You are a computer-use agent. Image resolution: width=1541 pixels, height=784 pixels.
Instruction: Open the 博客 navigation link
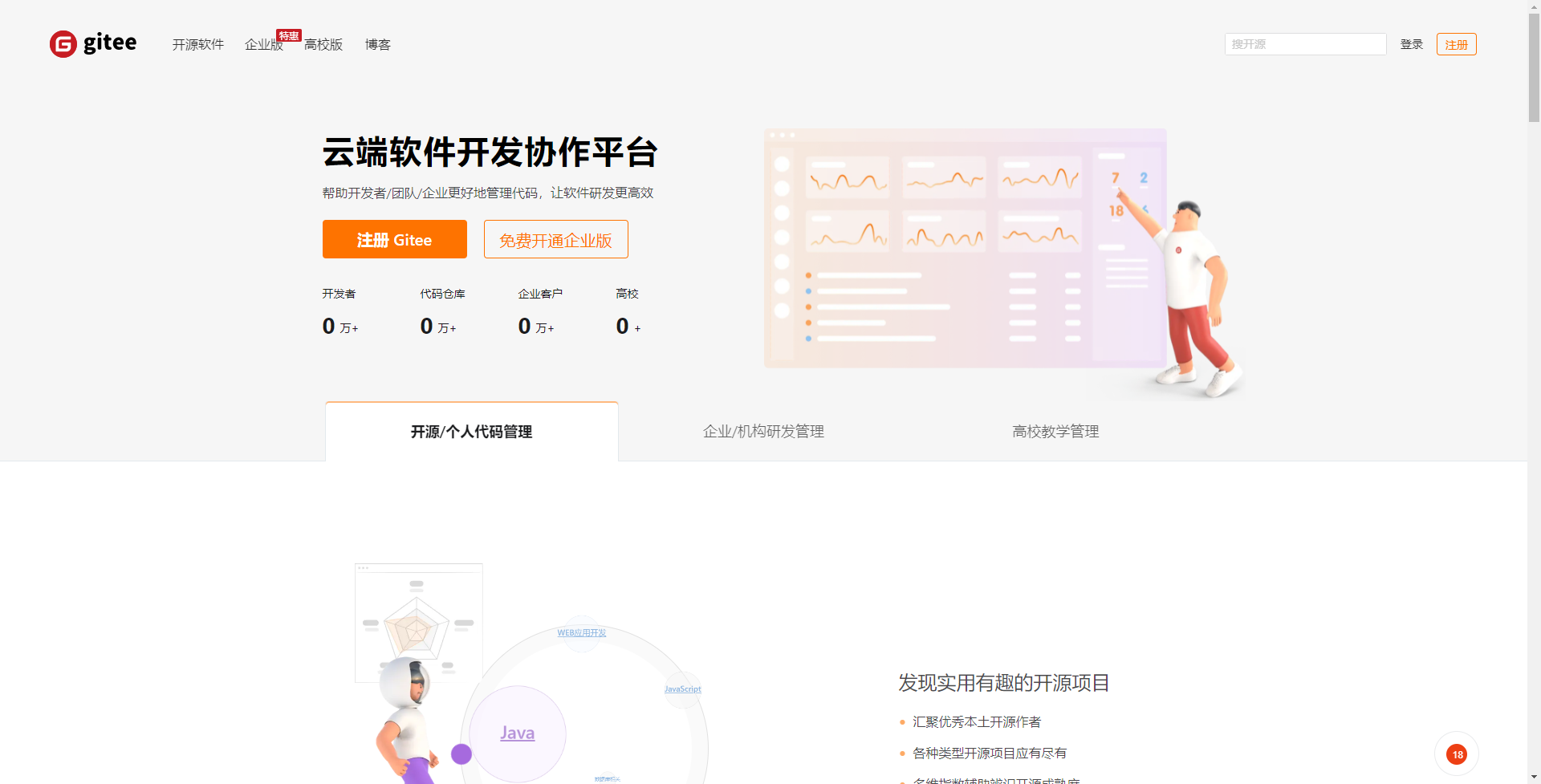(377, 45)
